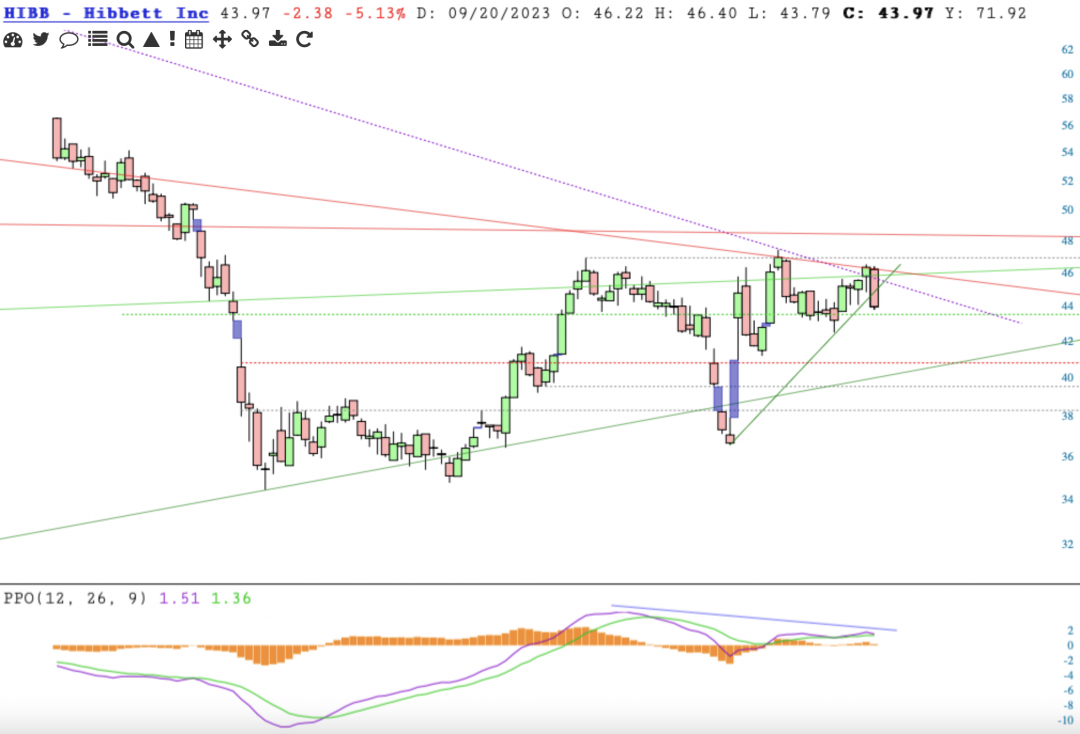Open the calendar icon
The image size is (1080, 734).
click(194, 39)
